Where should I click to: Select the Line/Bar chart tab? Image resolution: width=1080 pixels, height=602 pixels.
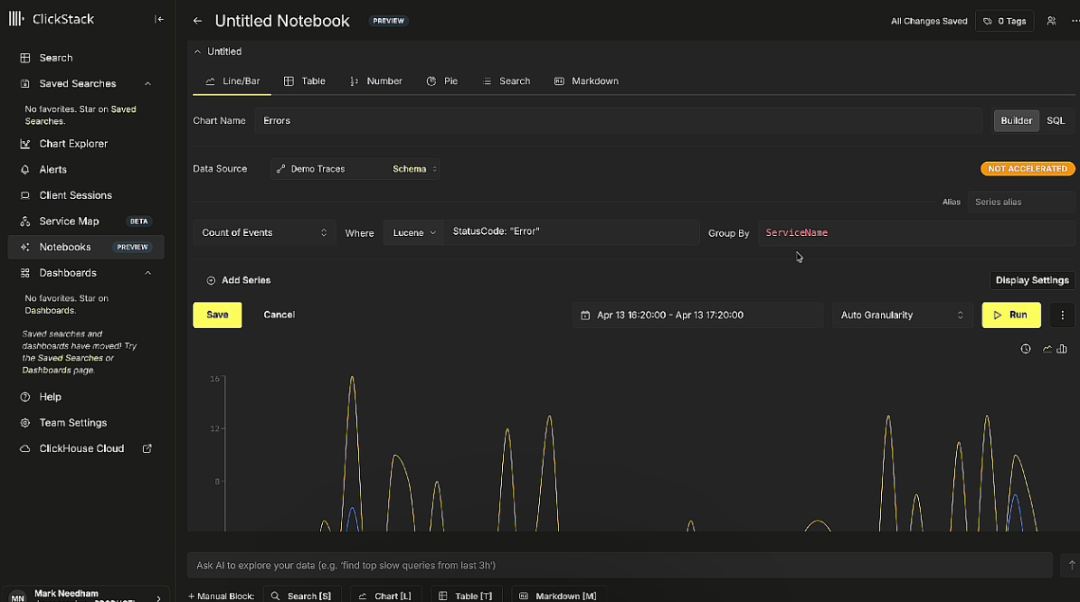[232, 81]
